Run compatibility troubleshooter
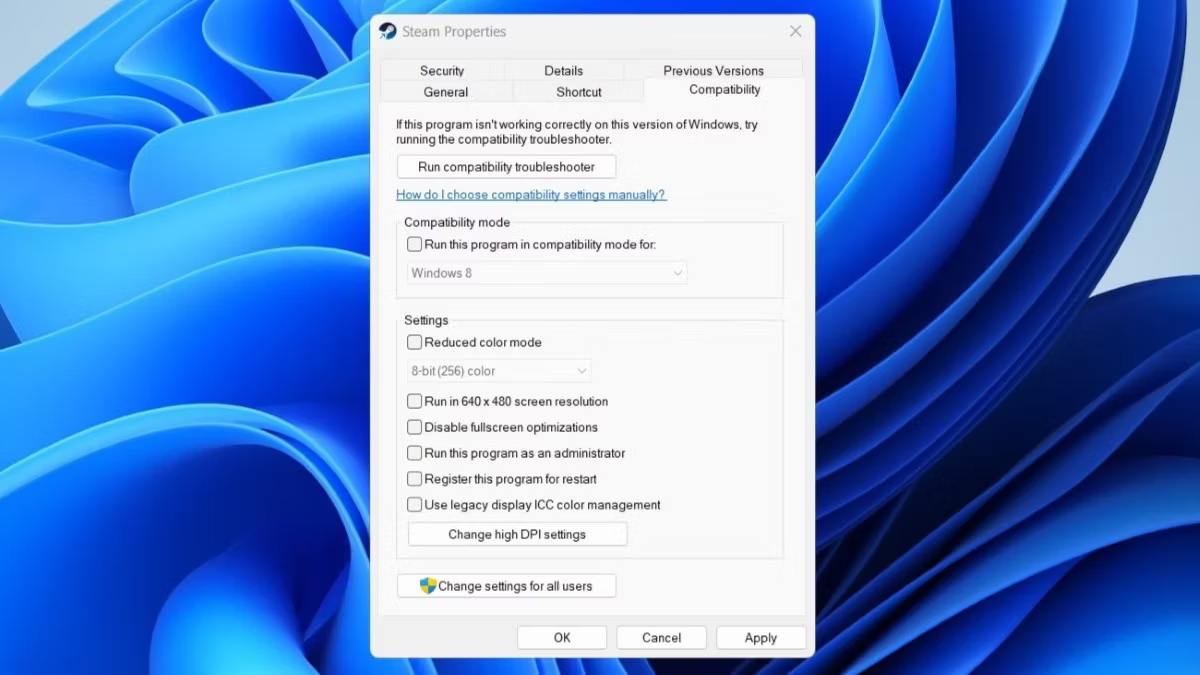 point(506,167)
